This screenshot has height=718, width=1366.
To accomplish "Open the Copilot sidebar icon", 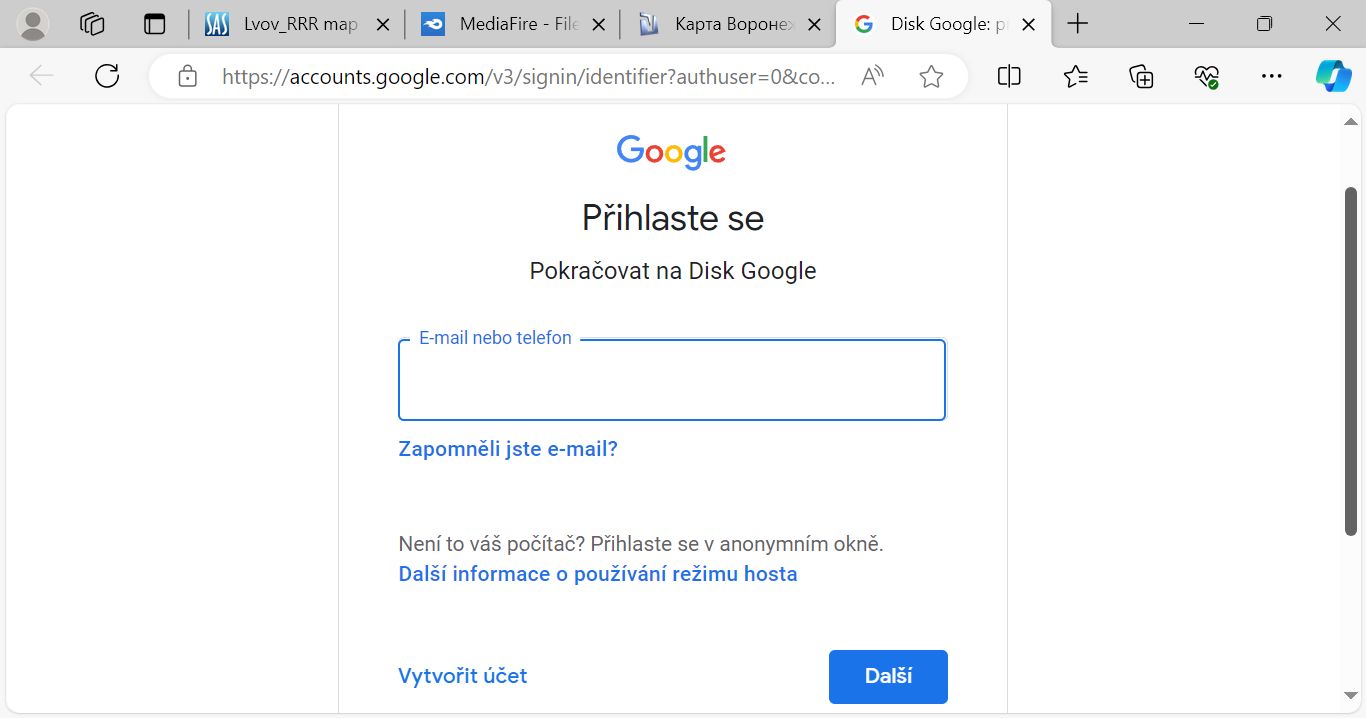I will (x=1333, y=76).
